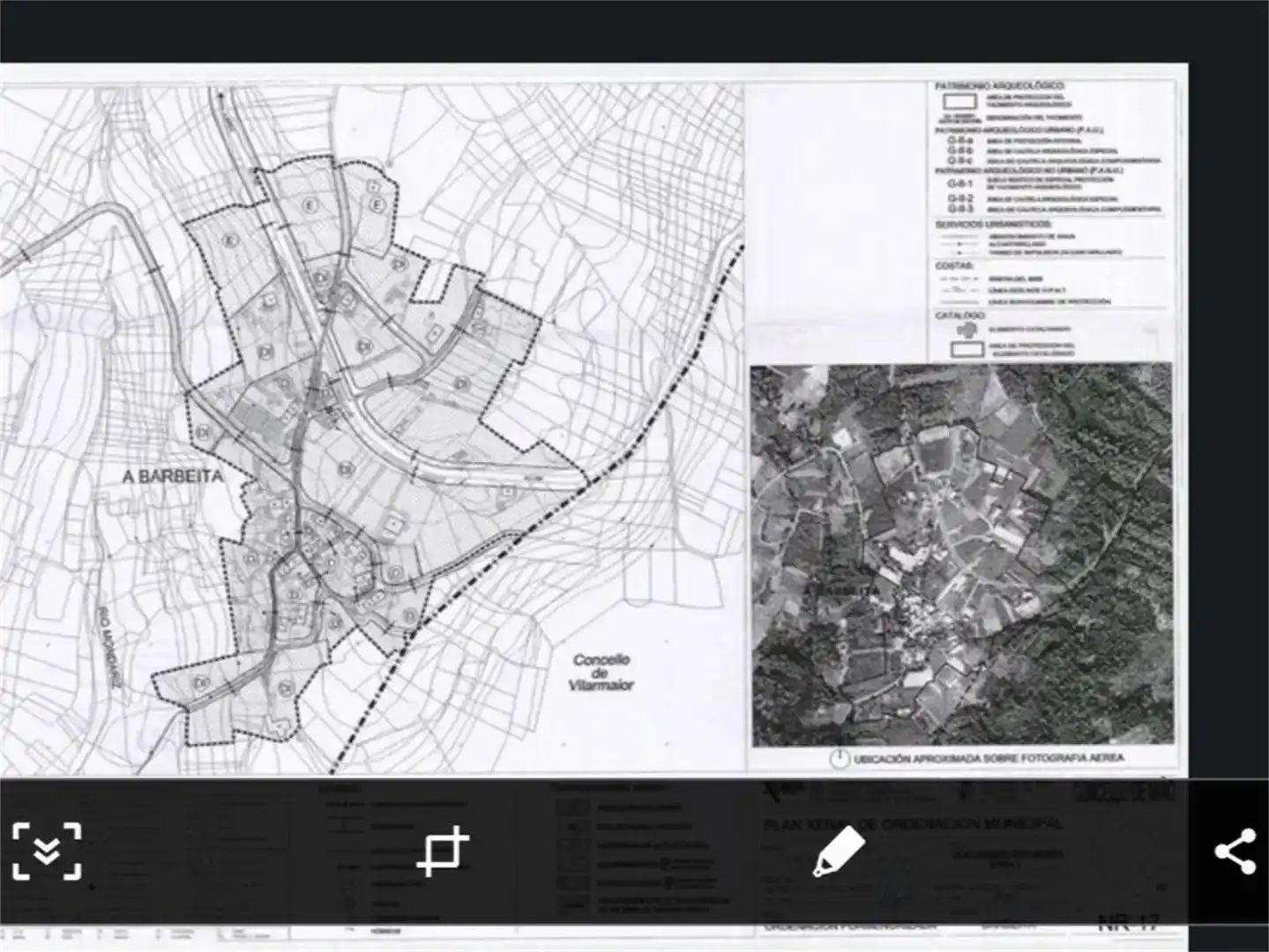1269x952 pixels.
Task: Click the "A BARBEITA" map label
Action: click(x=173, y=476)
